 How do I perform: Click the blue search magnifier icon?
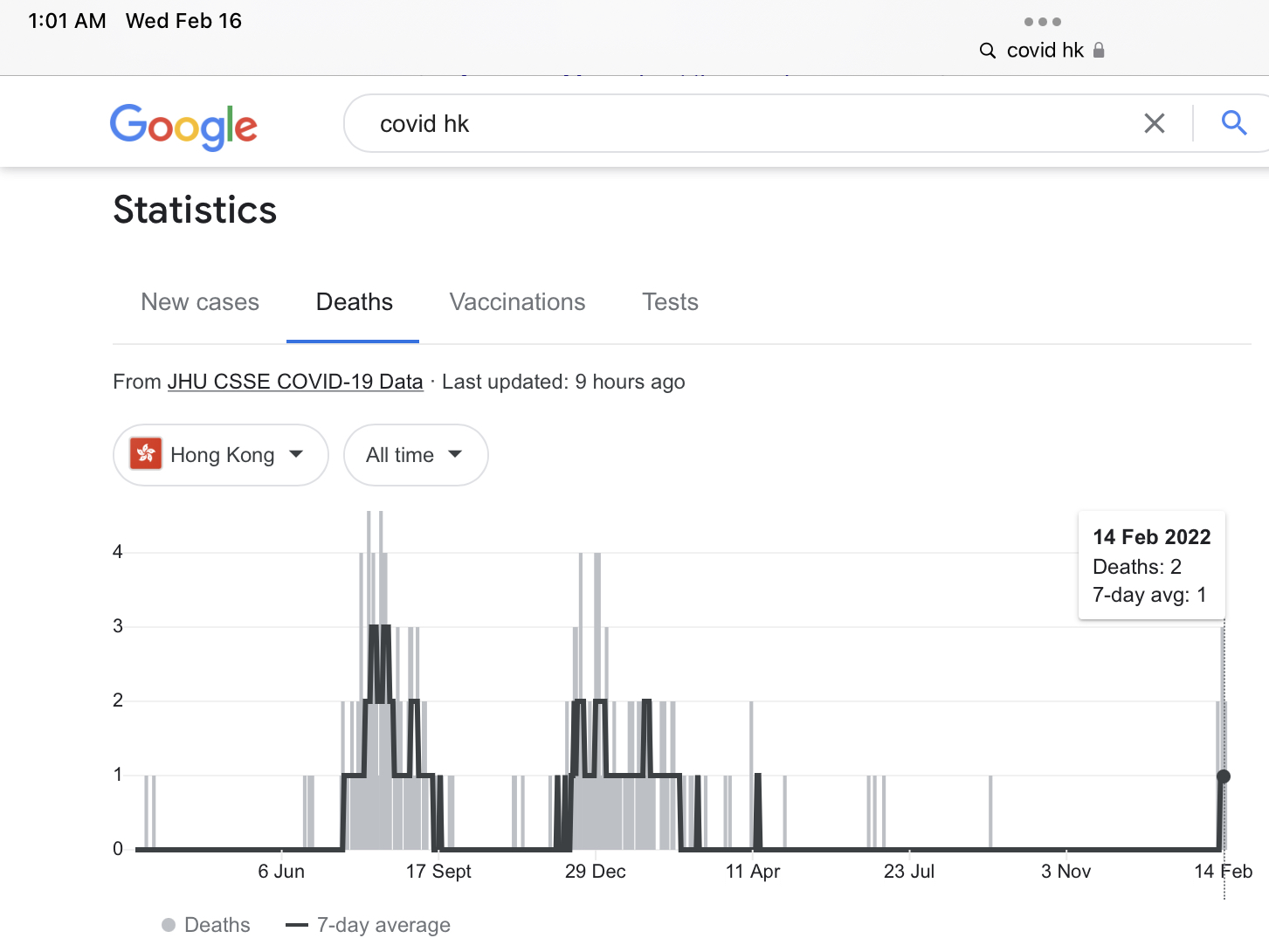pyautogui.click(x=1233, y=123)
